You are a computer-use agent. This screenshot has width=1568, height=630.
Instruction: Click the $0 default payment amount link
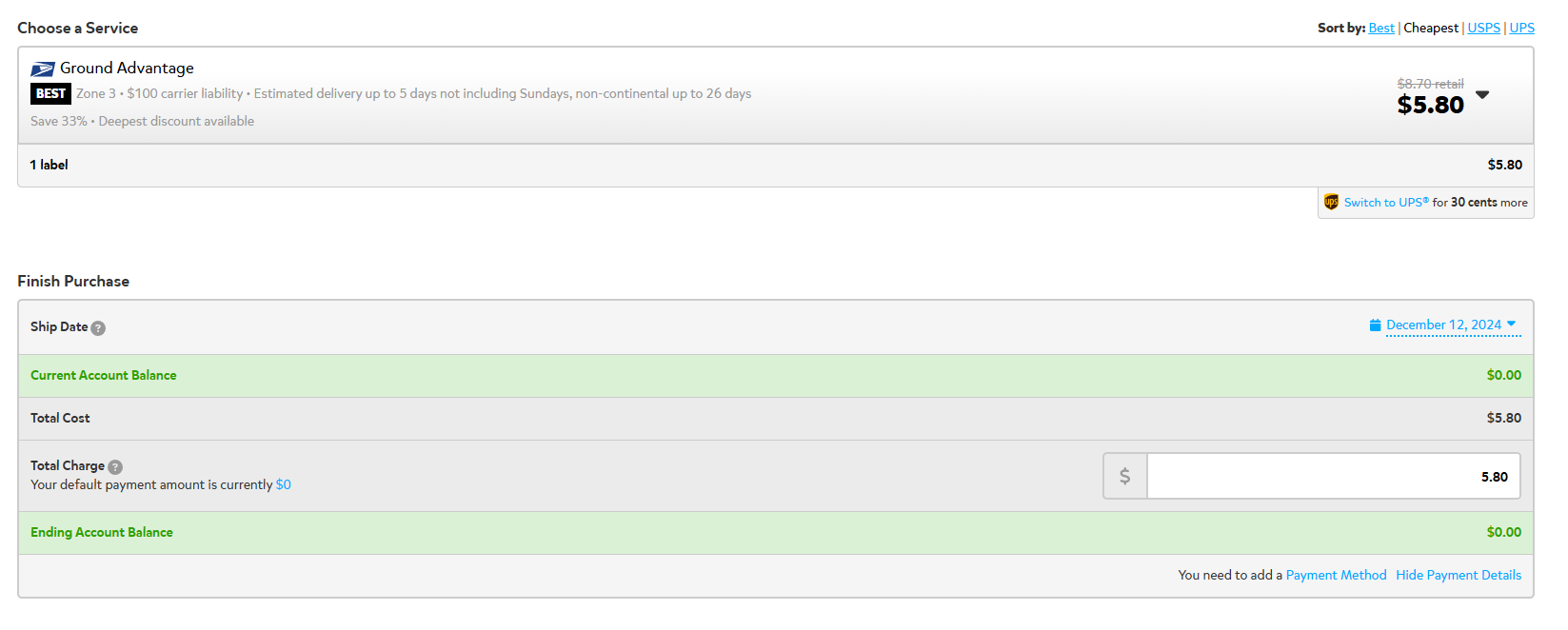click(x=284, y=485)
